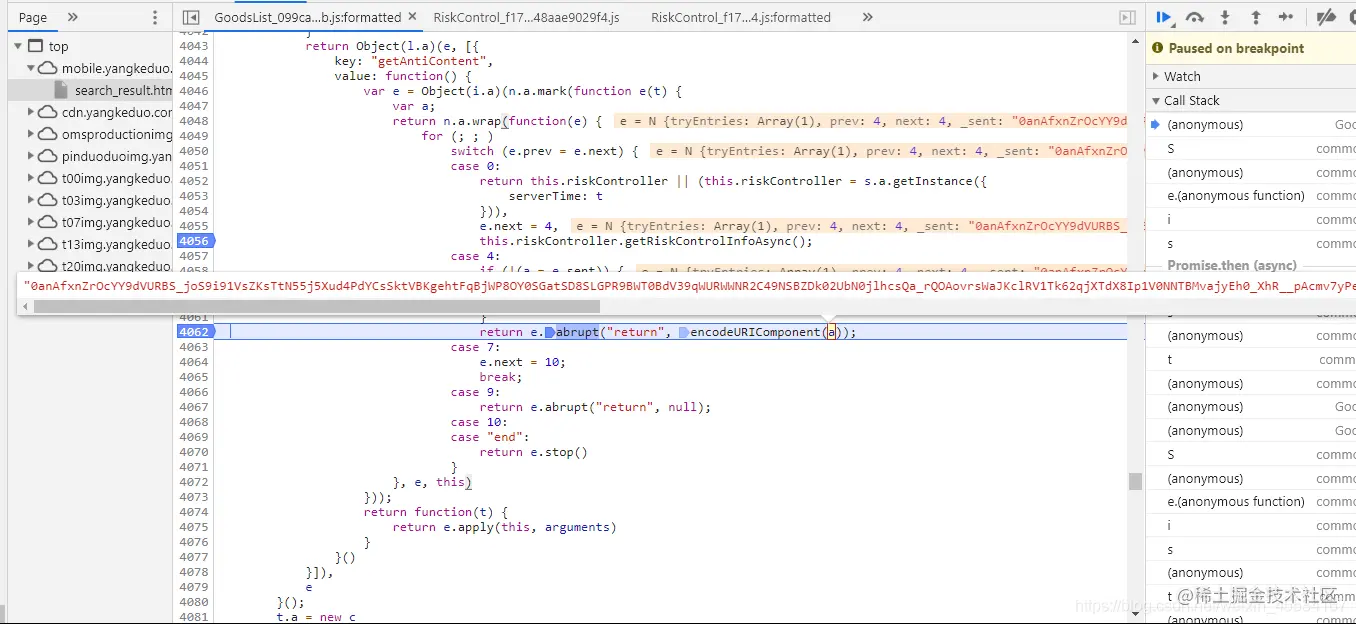
Task: Click horizontal scrollbar in value tooltip
Action: tap(317, 307)
